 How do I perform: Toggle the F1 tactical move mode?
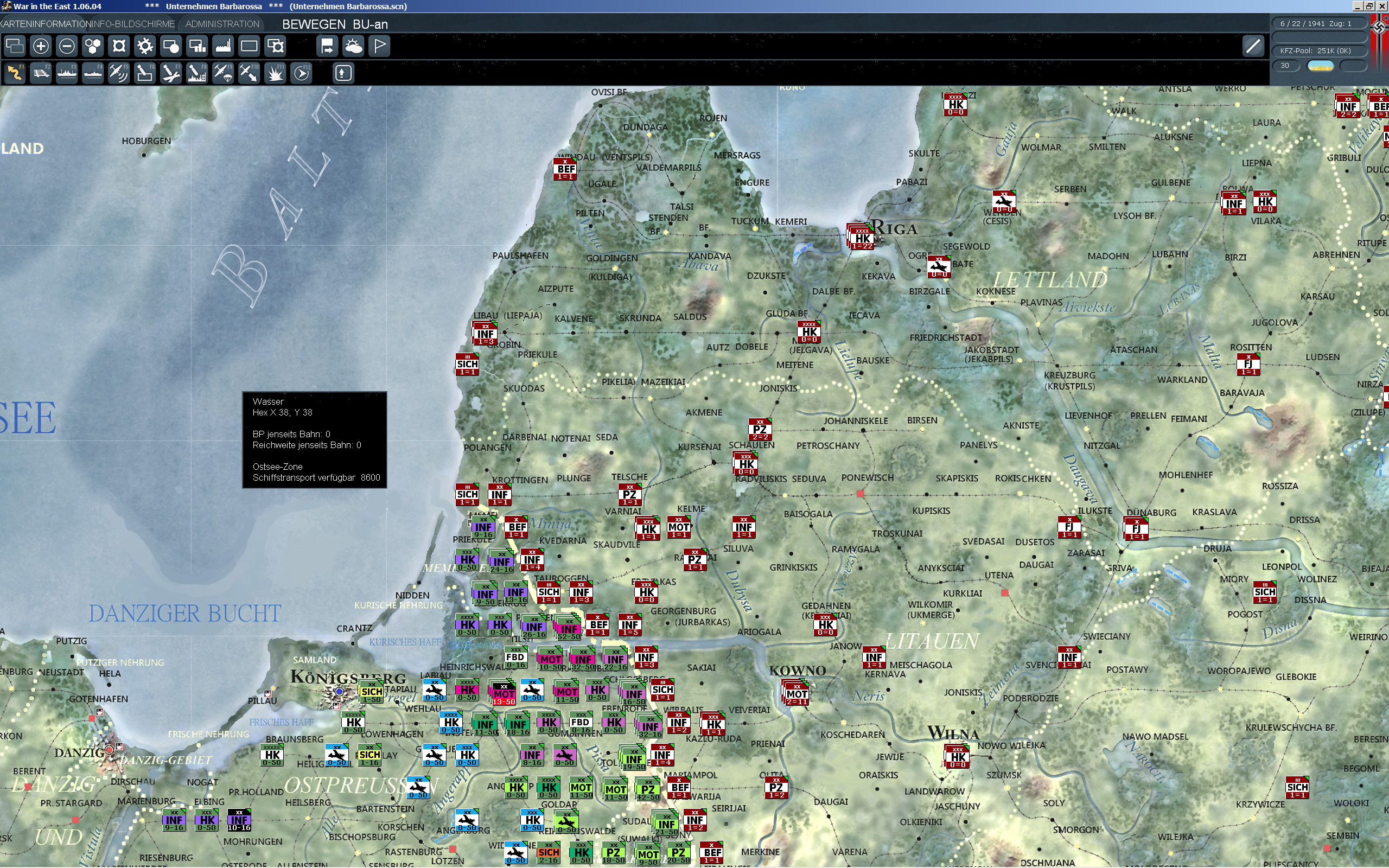[16, 73]
